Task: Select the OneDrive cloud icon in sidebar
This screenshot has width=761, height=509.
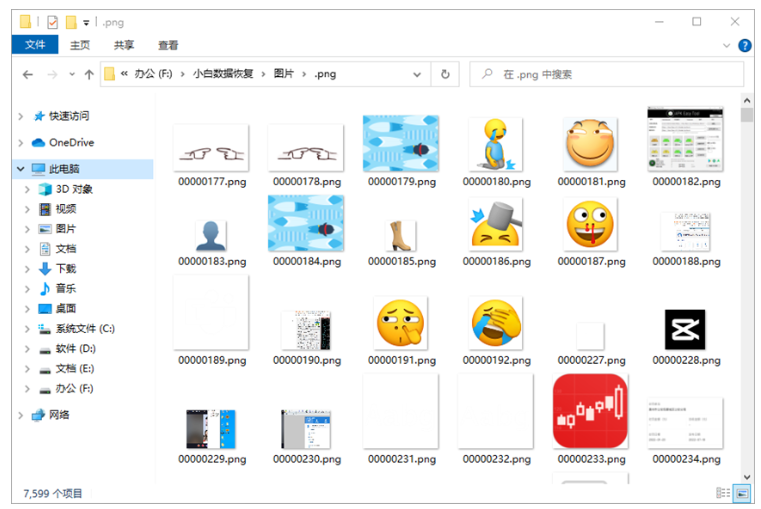Action: [x=38, y=142]
